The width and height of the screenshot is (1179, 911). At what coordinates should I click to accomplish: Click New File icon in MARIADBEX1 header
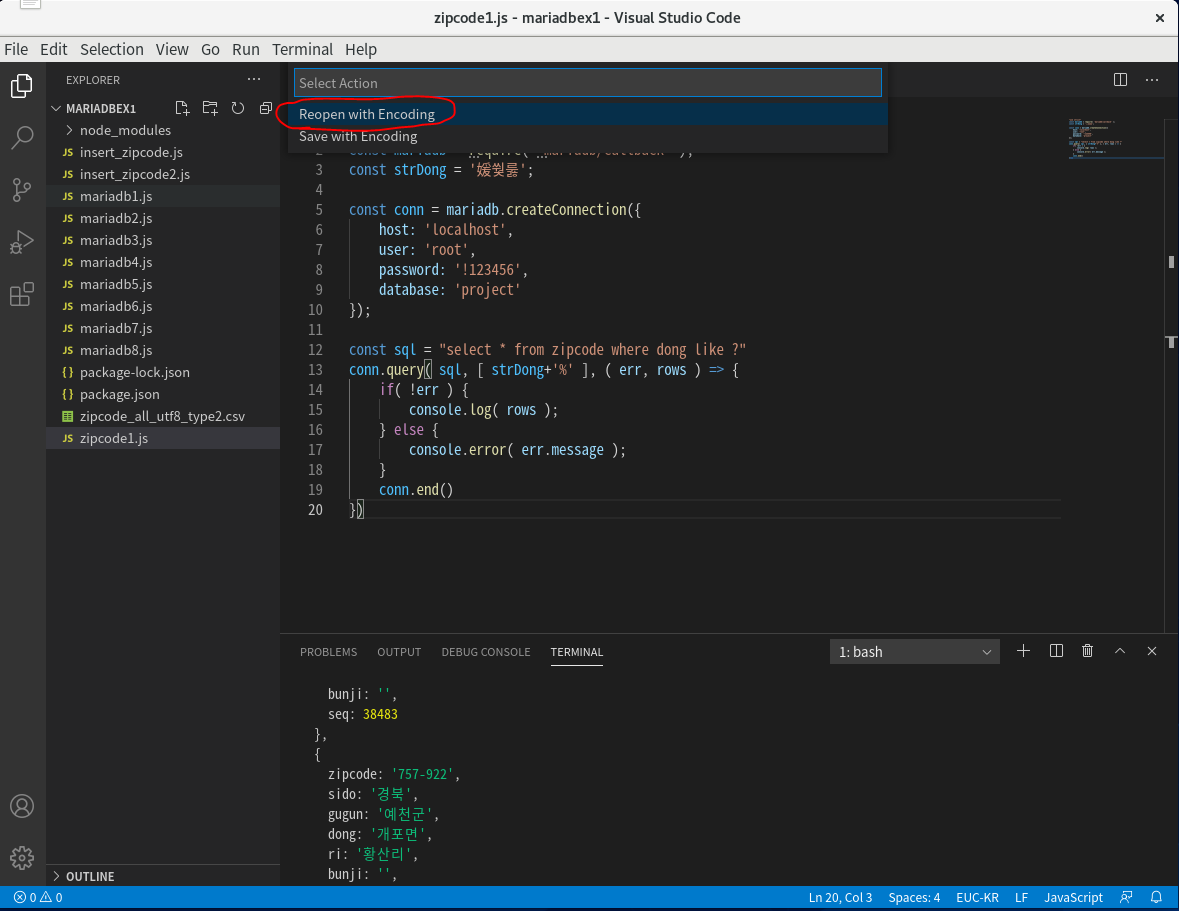182,108
